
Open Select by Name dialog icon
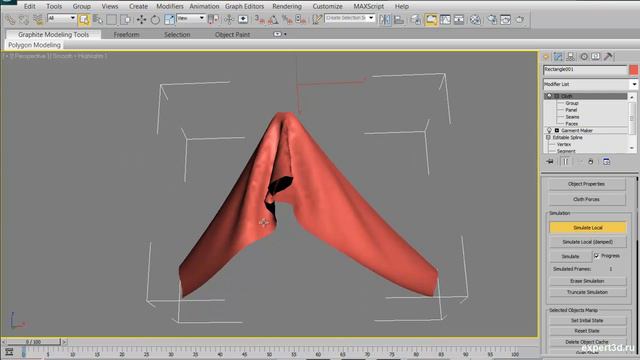(98, 19)
